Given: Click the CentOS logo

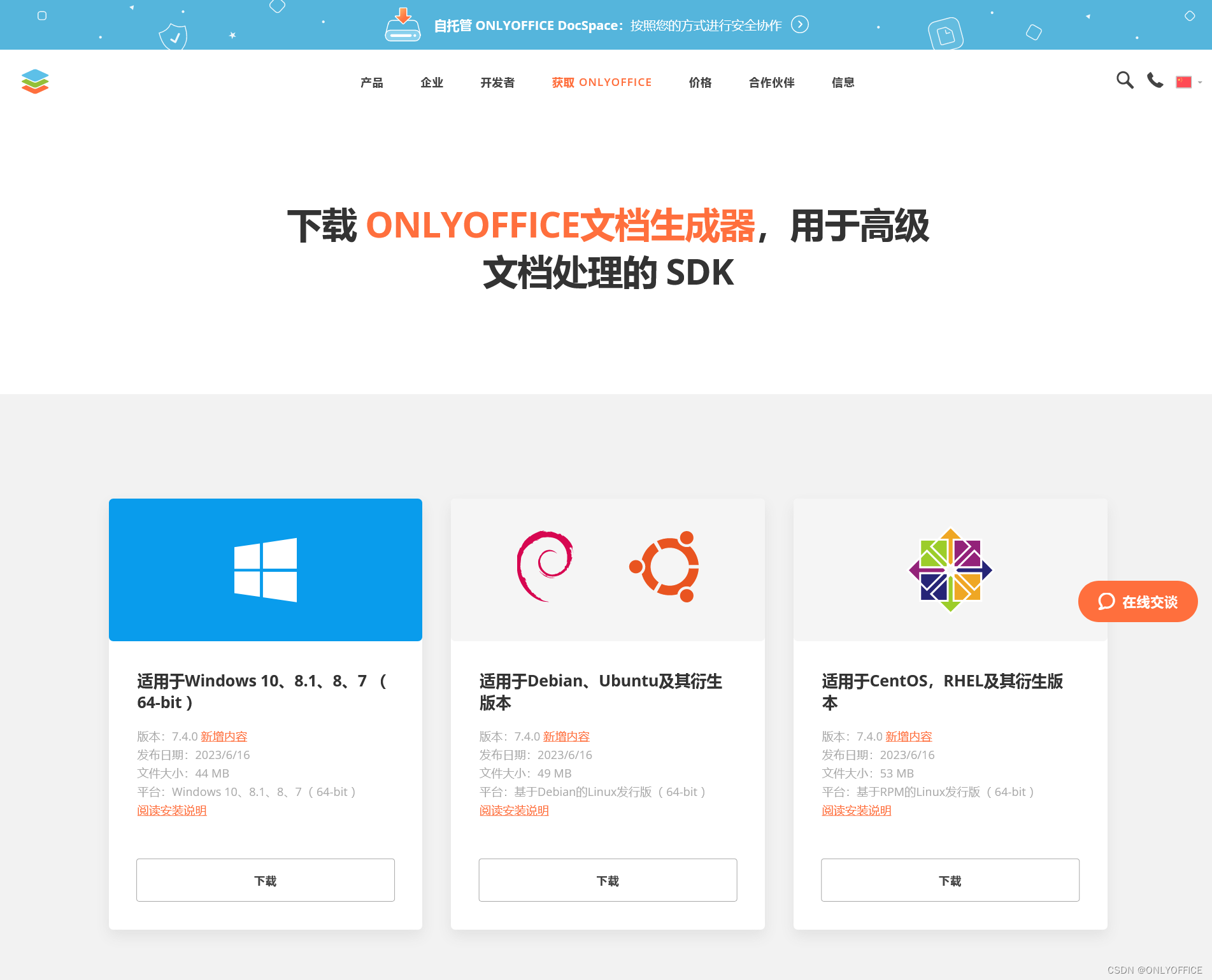Looking at the screenshot, I should [950, 570].
